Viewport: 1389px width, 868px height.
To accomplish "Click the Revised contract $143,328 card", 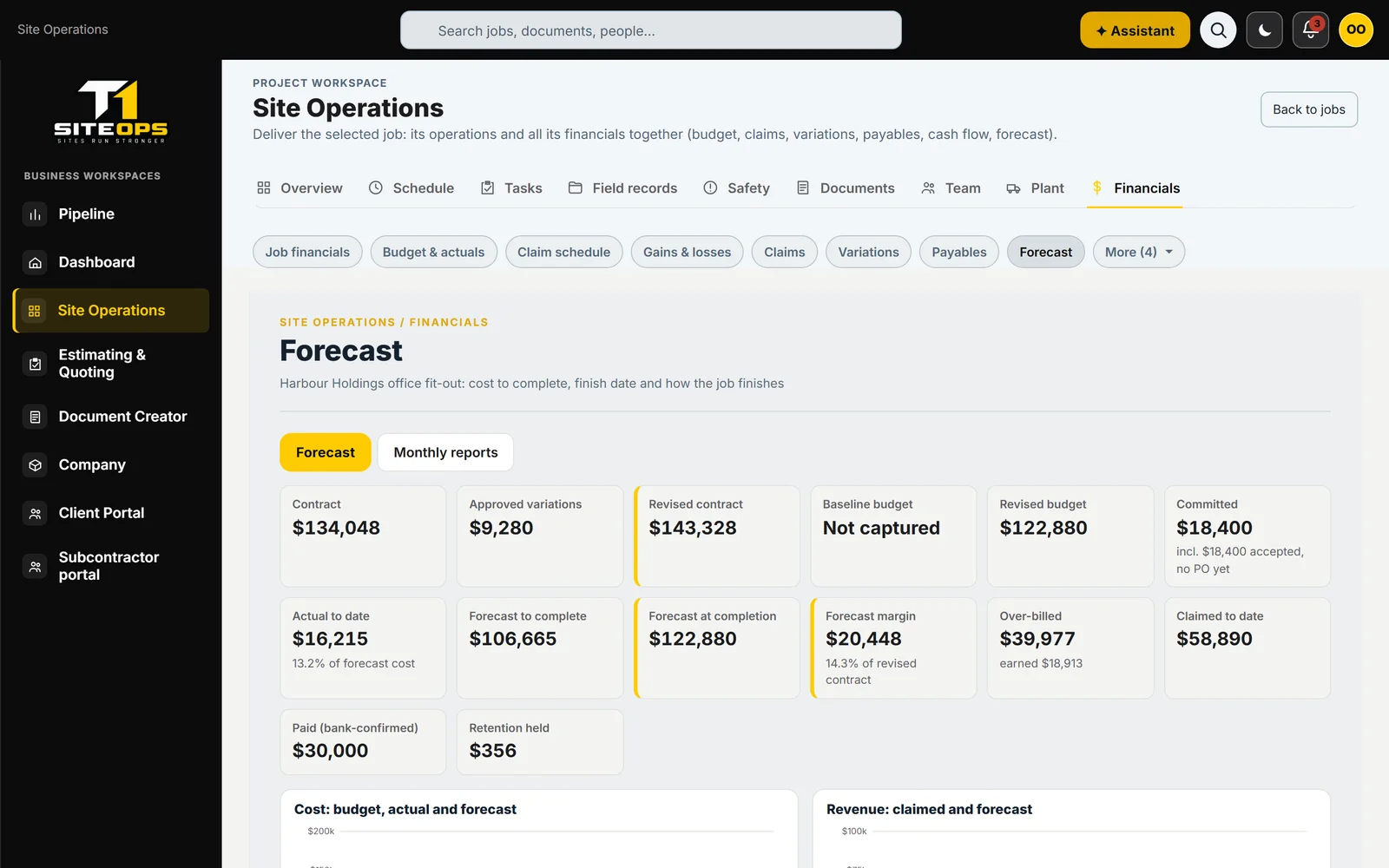I will pyautogui.click(x=716, y=536).
